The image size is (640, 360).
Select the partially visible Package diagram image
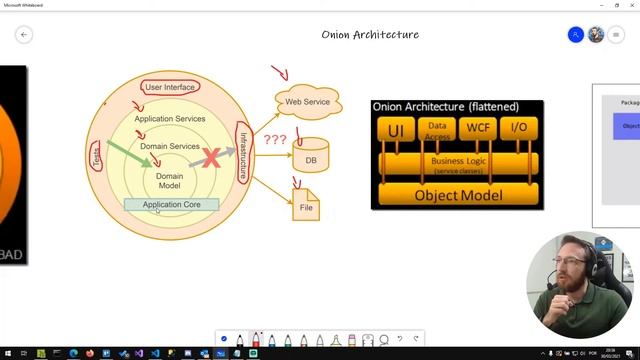(x=616, y=156)
